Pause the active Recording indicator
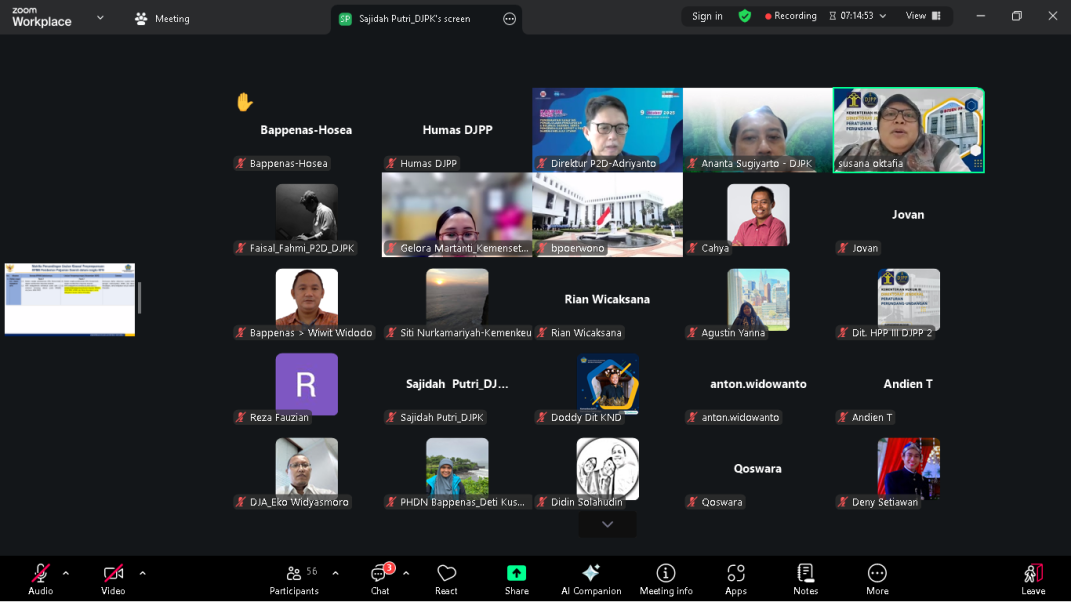1071x602 pixels. coord(789,16)
